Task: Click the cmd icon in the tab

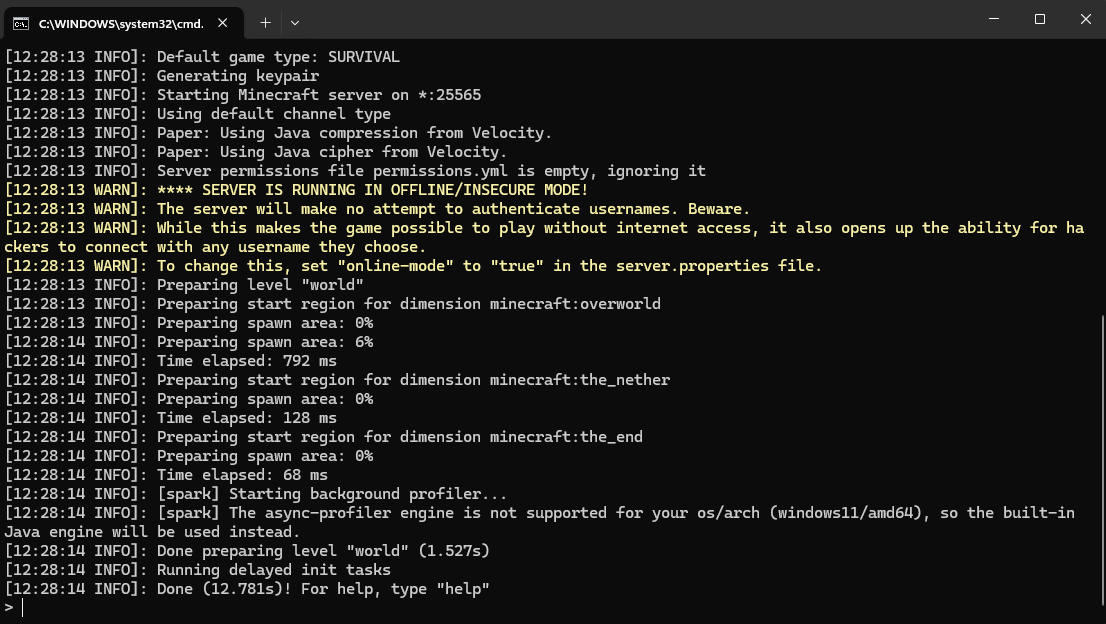Action: (x=21, y=23)
